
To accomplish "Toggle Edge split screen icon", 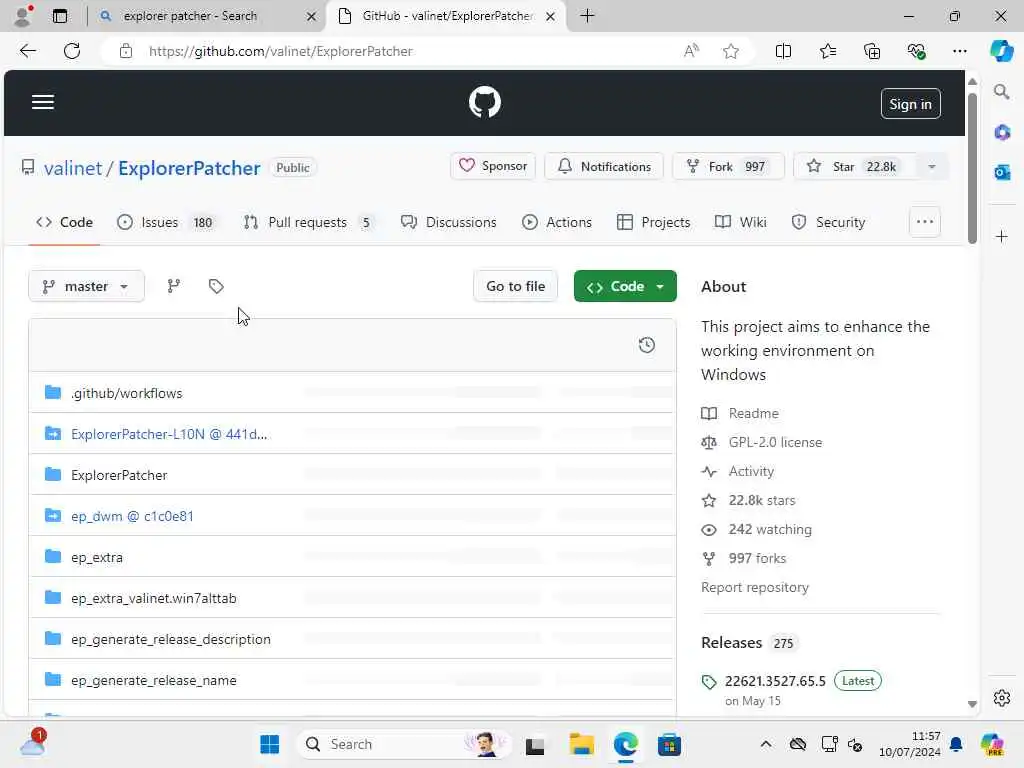I will click(x=783, y=51).
